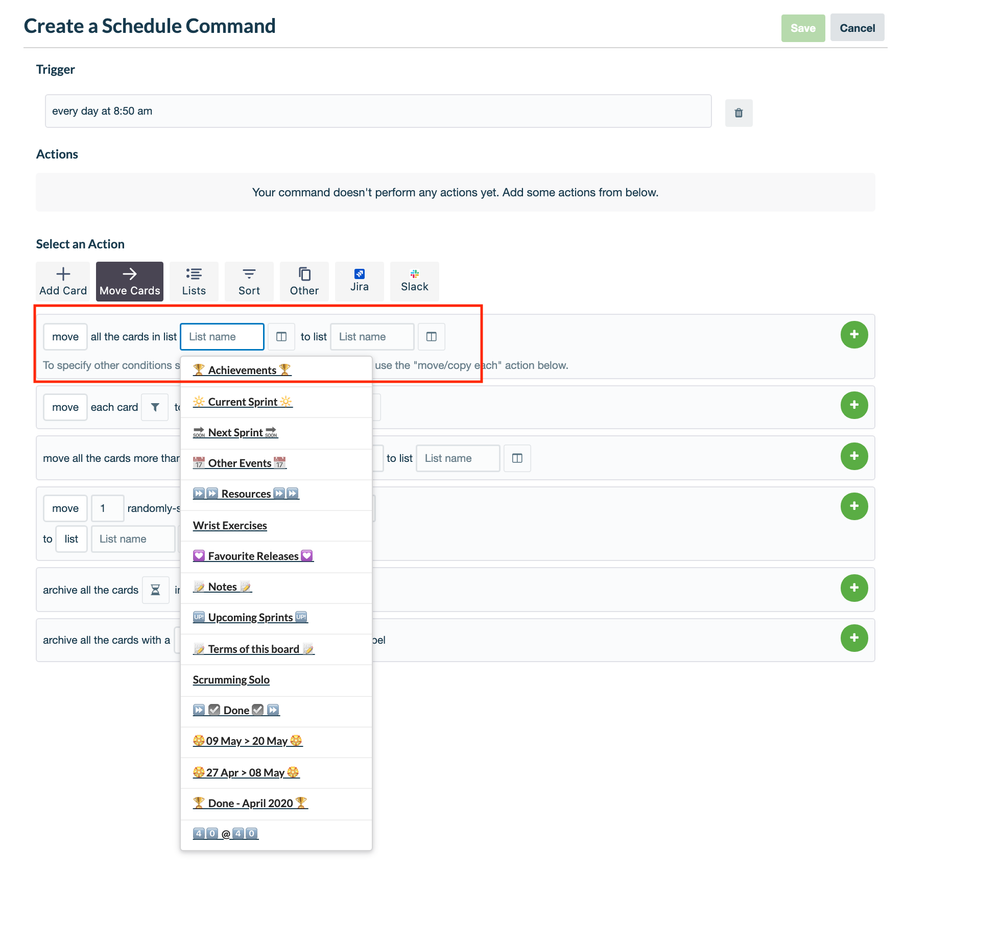This screenshot has height=934, width=999.
Task: Select Next Sprint in the dropdown
Action: click(x=277, y=433)
